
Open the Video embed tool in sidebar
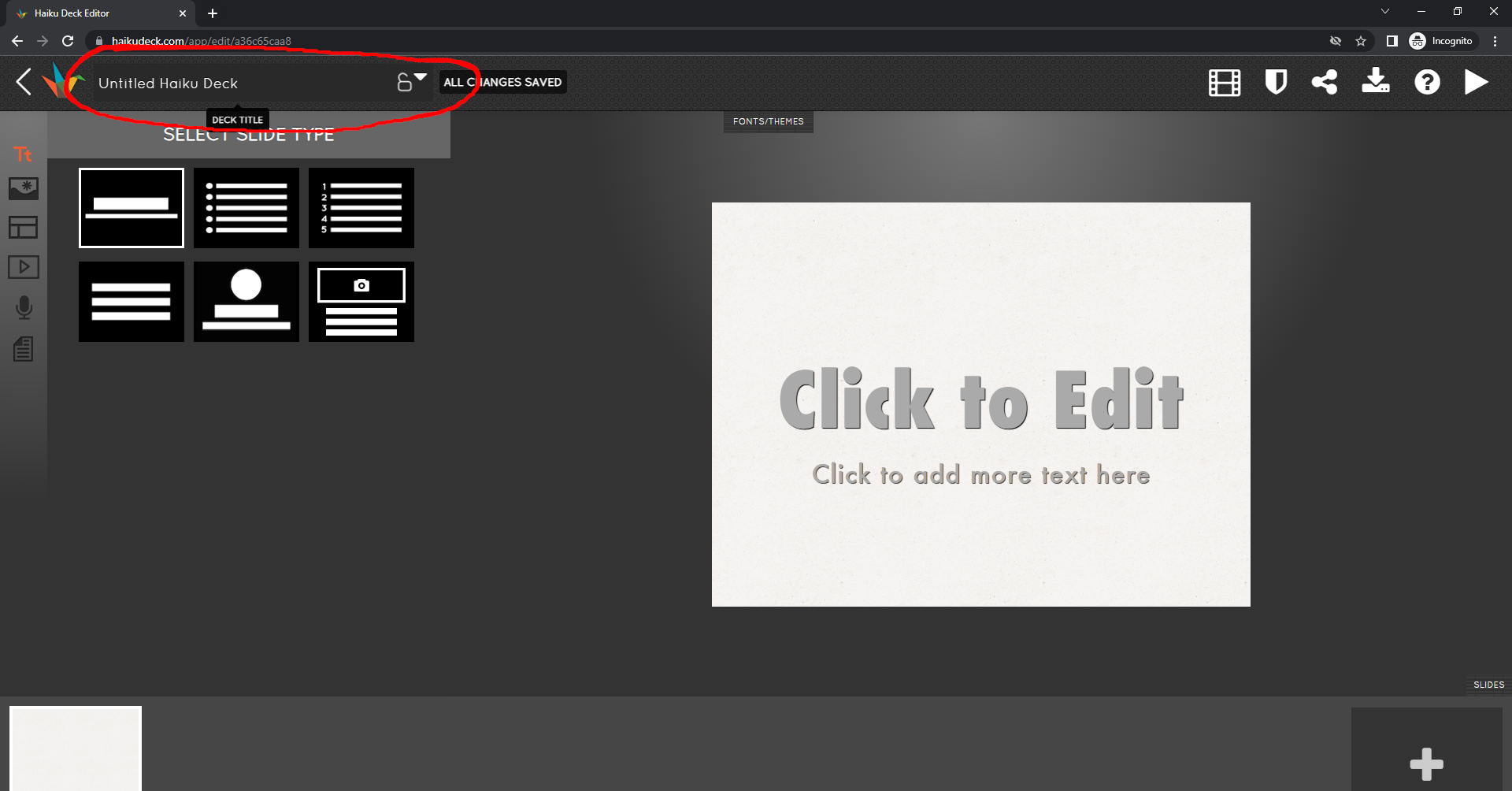24,267
